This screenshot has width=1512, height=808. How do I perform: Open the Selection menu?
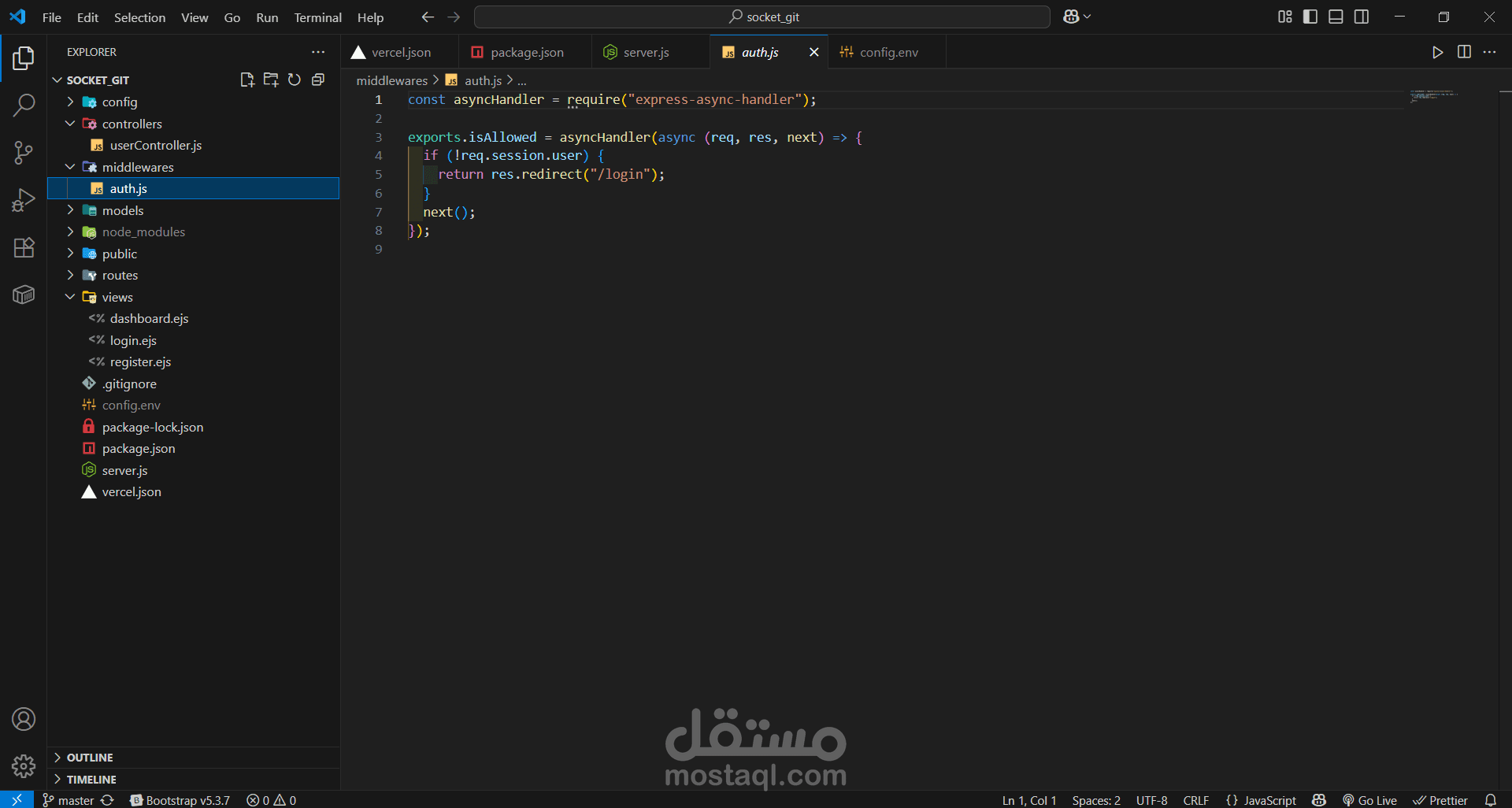[x=139, y=17]
